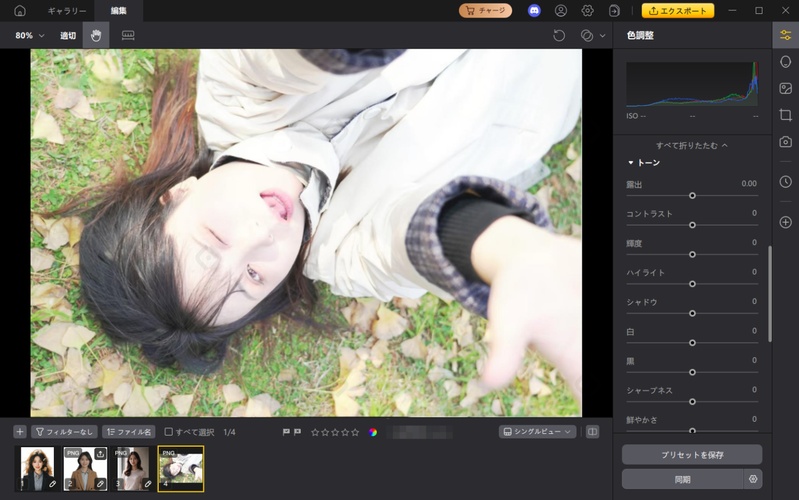Toggle the split compare view icon
The image size is (799, 500).
[x=592, y=432]
